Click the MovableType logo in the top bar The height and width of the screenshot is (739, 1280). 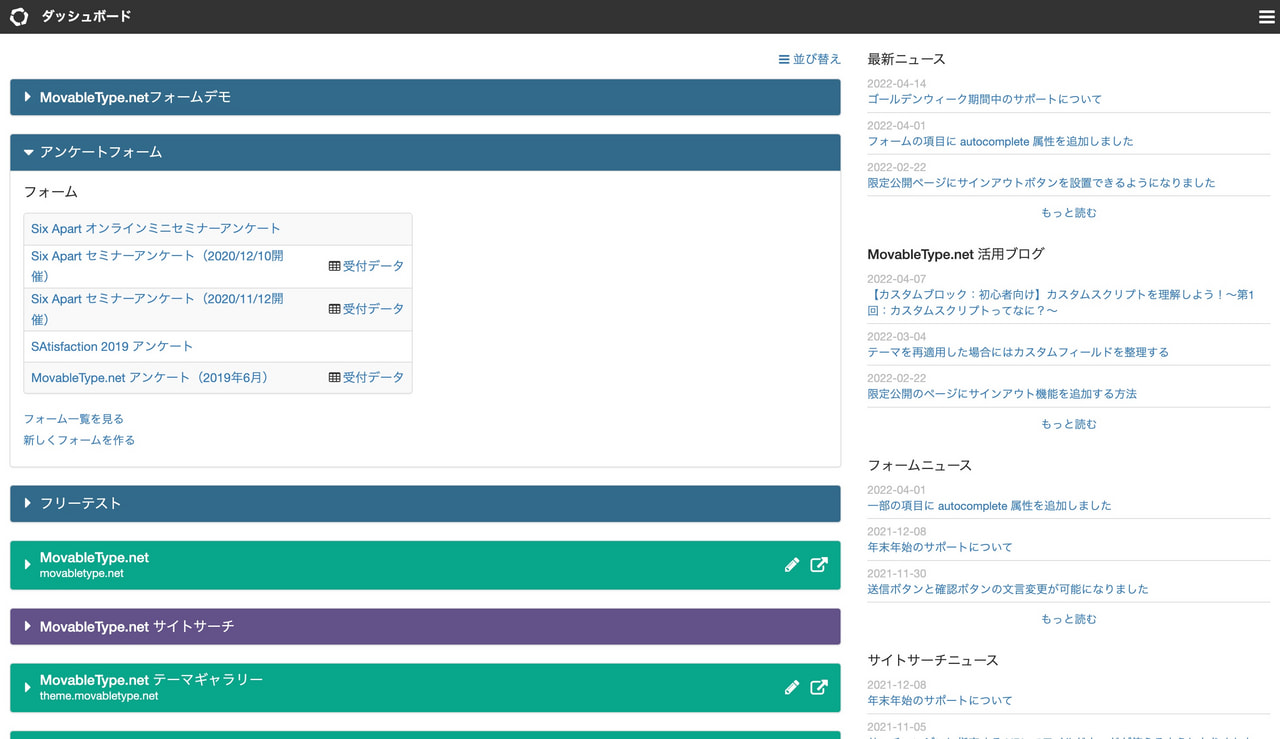click(x=18, y=16)
